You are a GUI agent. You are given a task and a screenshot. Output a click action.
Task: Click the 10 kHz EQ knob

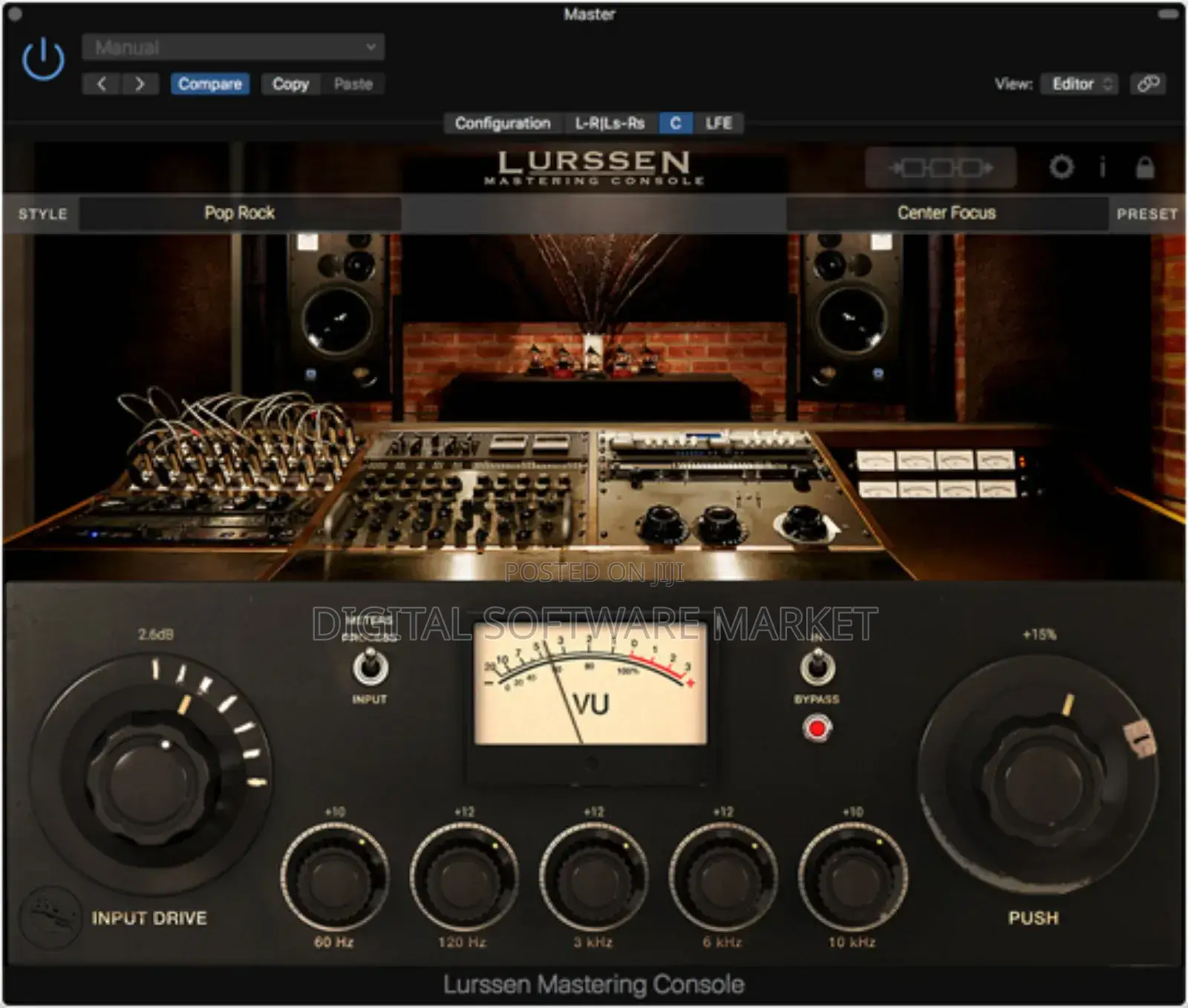852,877
